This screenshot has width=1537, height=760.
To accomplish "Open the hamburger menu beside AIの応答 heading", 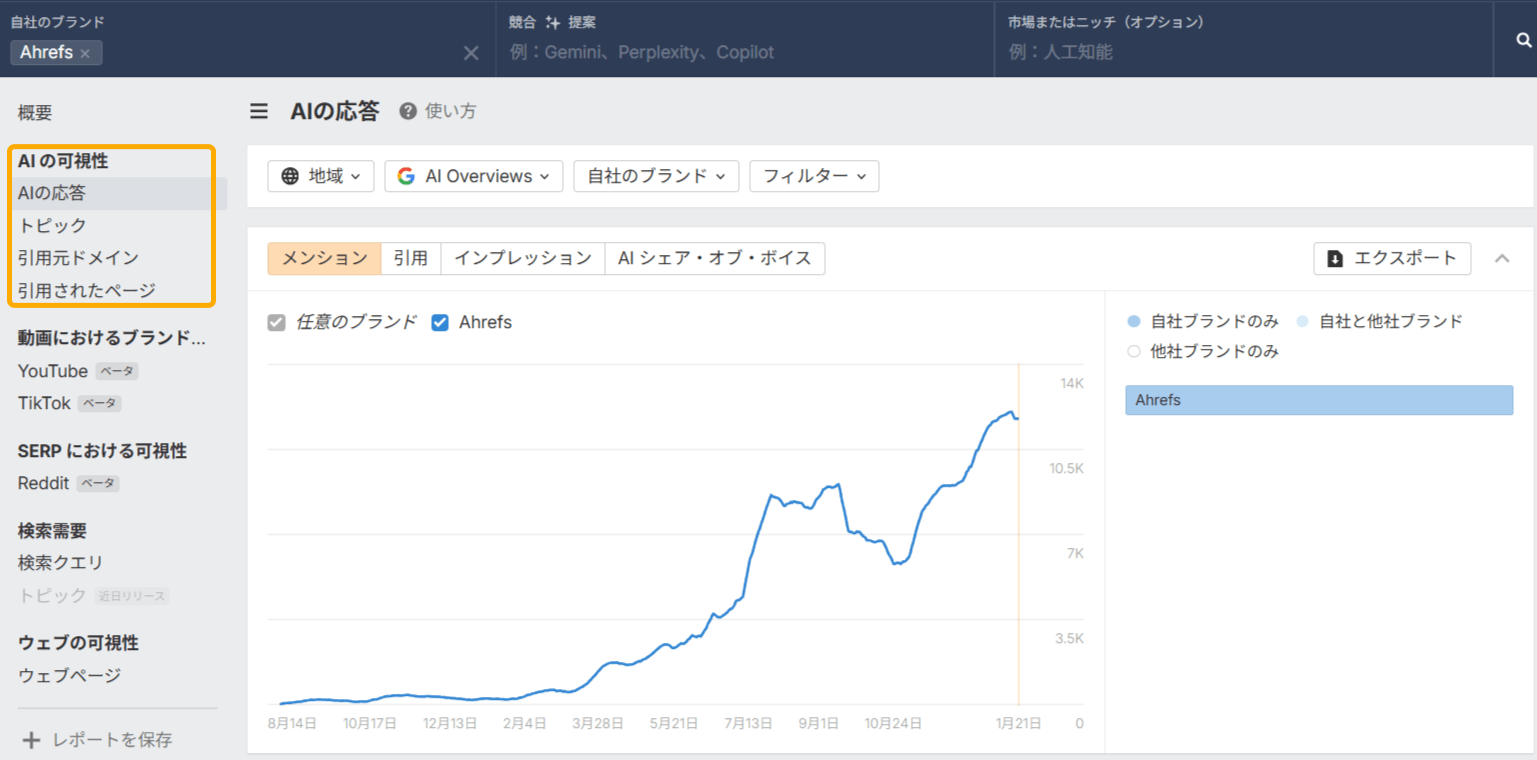I will click(x=259, y=111).
